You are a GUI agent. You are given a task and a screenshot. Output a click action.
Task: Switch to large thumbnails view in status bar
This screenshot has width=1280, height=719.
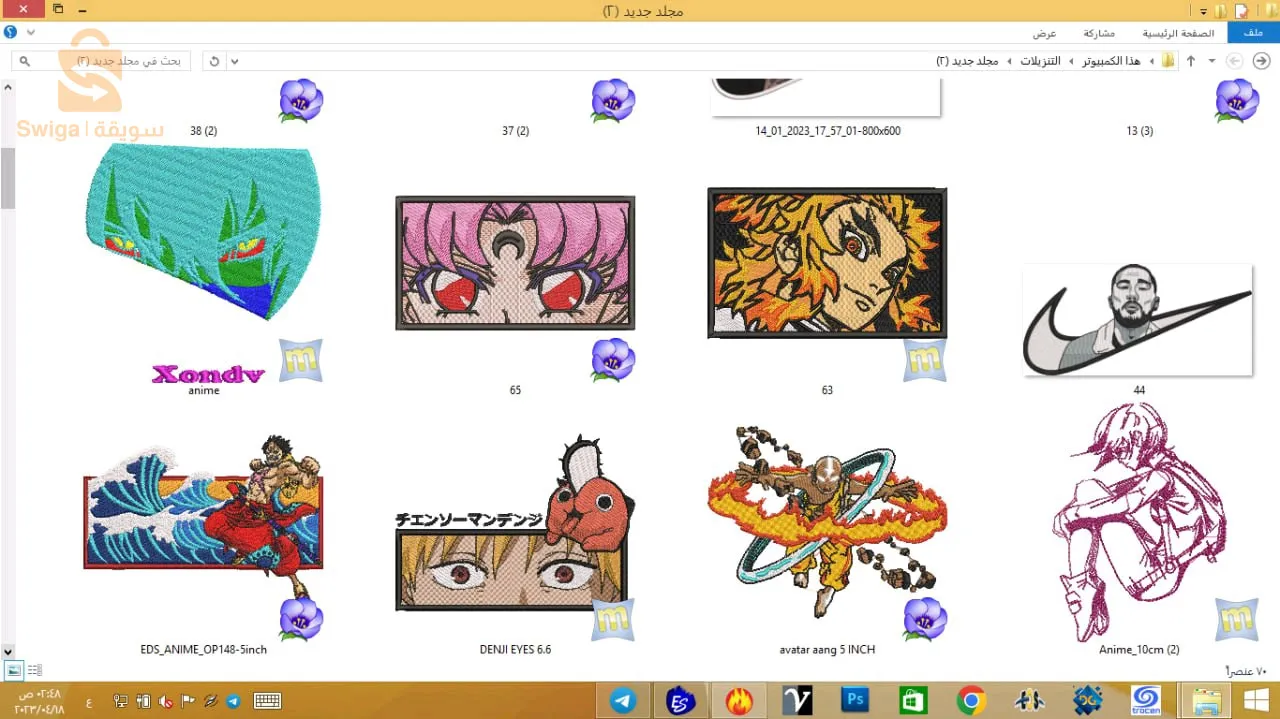coord(14,670)
